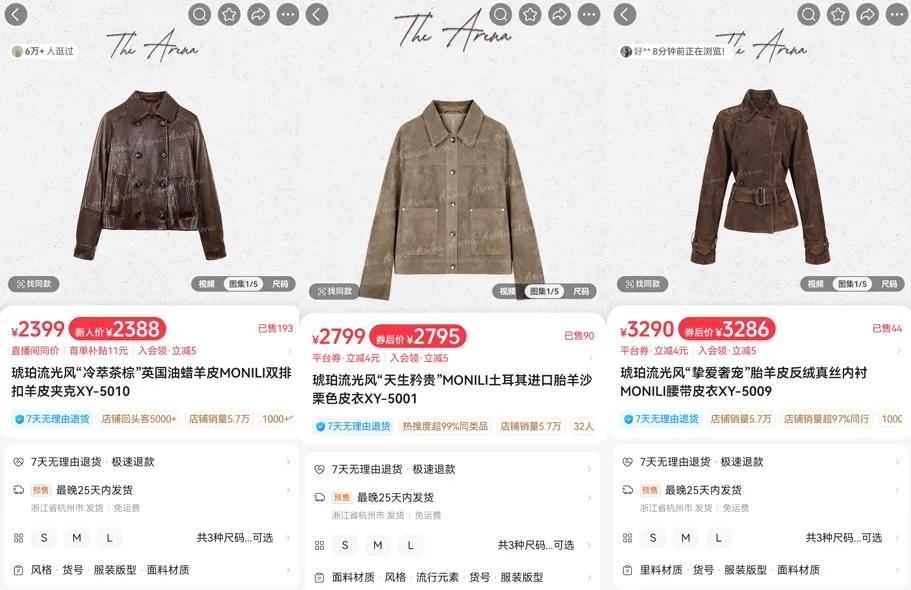Tap the 新人价 ¥2388 price badge
The height and width of the screenshot is (590, 911).
pos(117,330)
